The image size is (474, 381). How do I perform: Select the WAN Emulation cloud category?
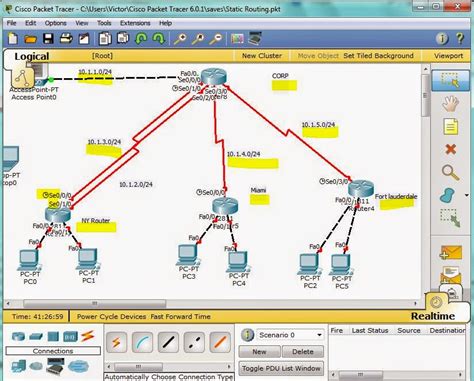[x=78, y=366]
